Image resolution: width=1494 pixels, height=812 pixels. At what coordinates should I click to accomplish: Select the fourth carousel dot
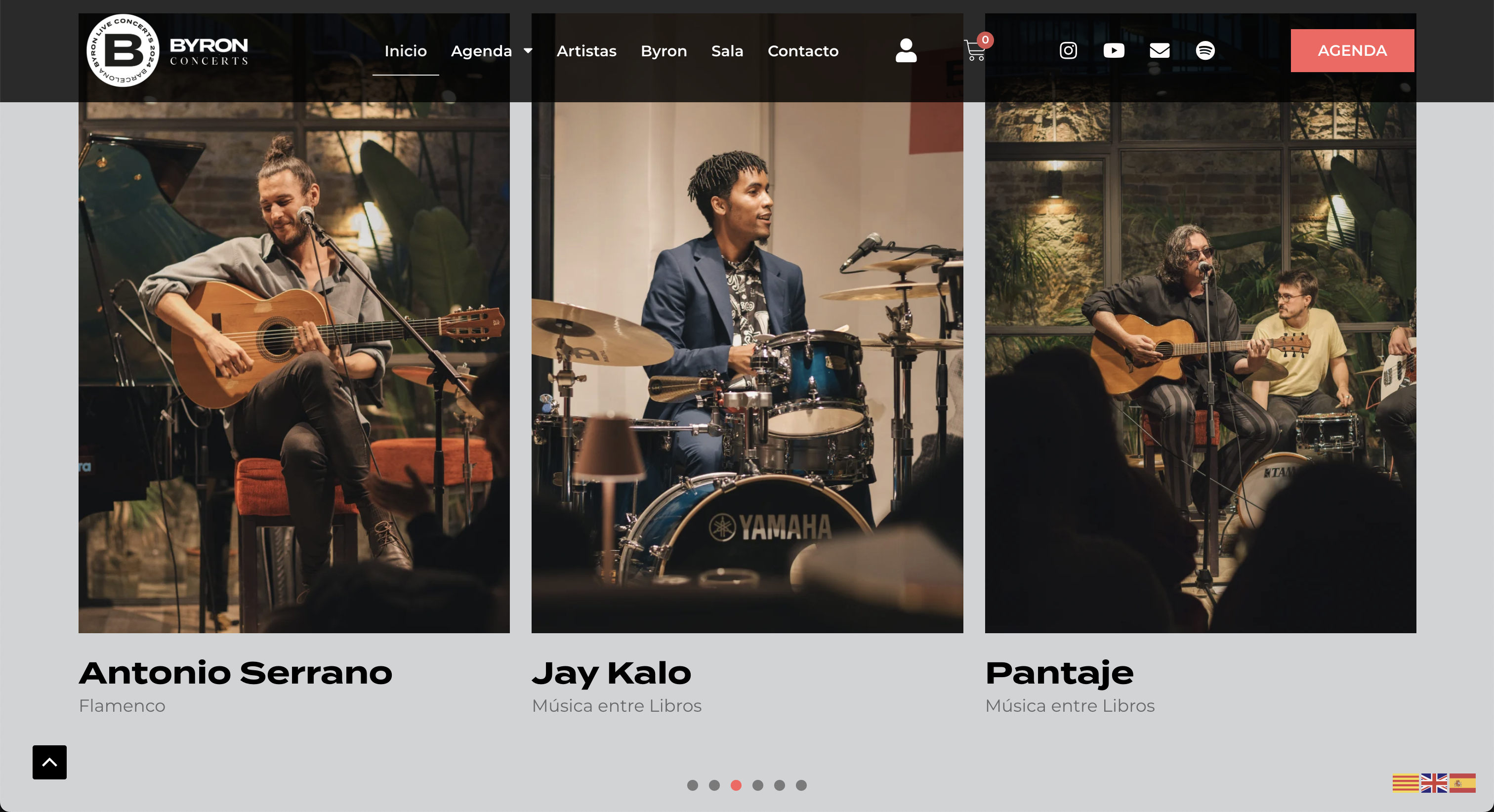(x=757, y=785)
